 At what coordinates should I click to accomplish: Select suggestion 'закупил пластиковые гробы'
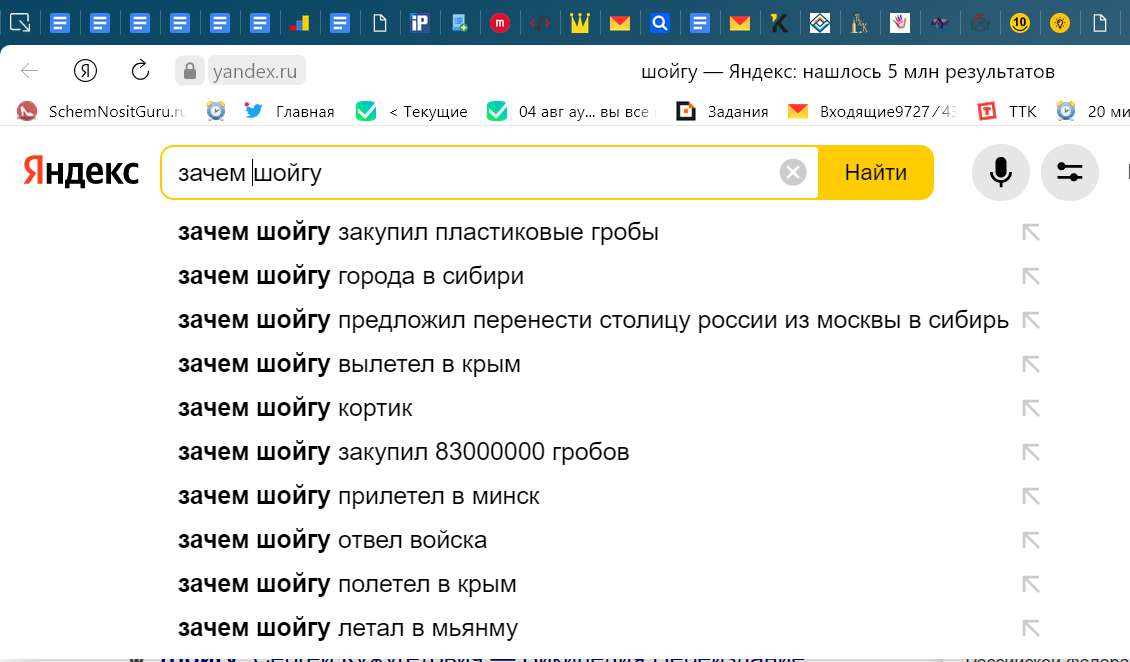419,233
